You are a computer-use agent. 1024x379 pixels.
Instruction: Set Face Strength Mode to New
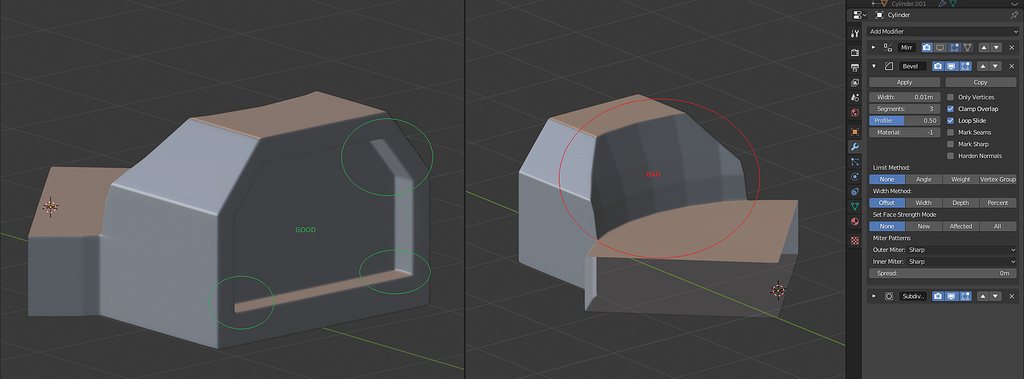point(923,226)
